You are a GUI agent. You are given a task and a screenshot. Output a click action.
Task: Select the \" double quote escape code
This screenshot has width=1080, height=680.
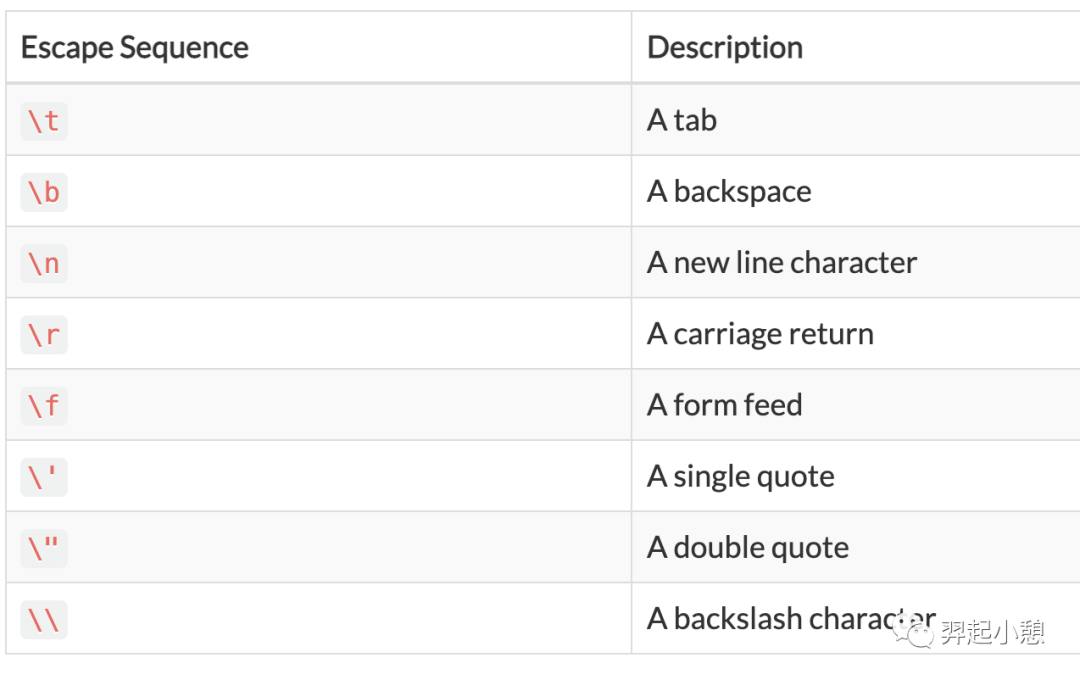click(44, 548)
